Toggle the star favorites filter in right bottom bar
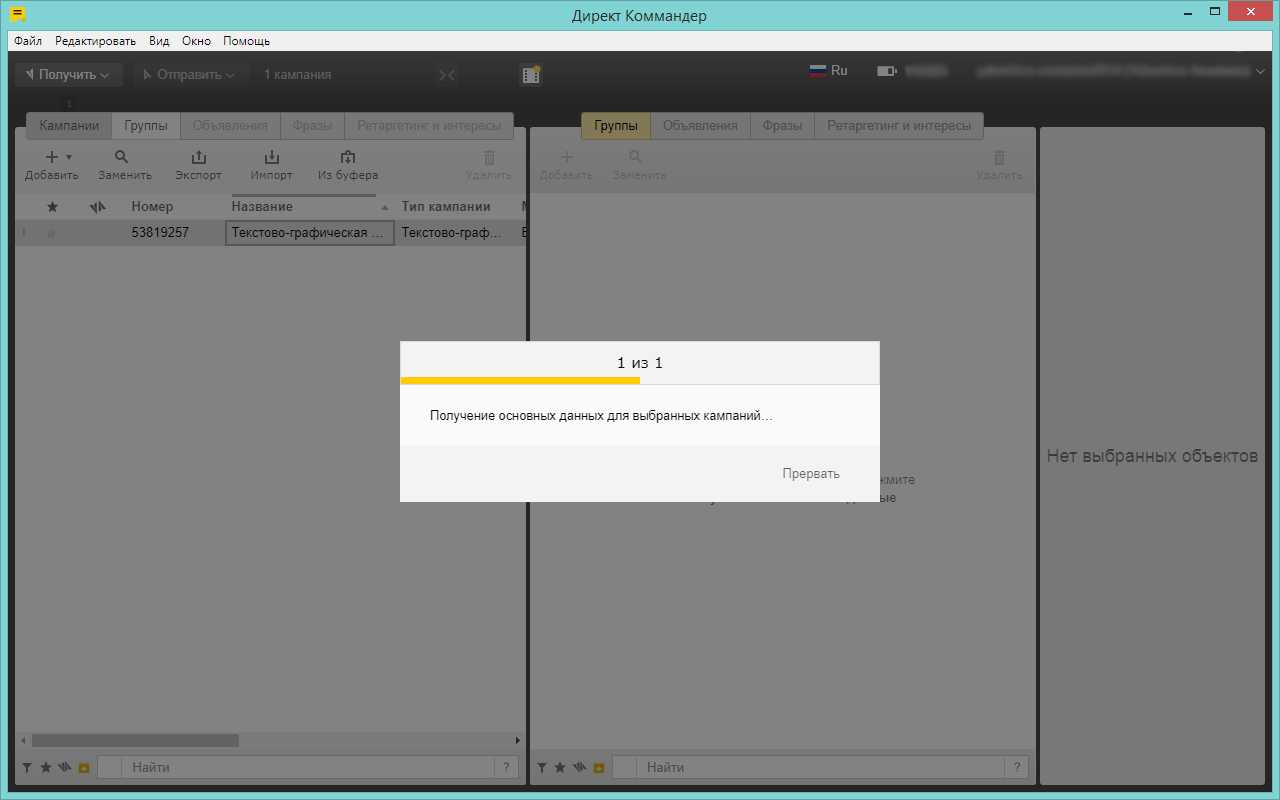The image size is (1280, 800). (x=560, y=768)
